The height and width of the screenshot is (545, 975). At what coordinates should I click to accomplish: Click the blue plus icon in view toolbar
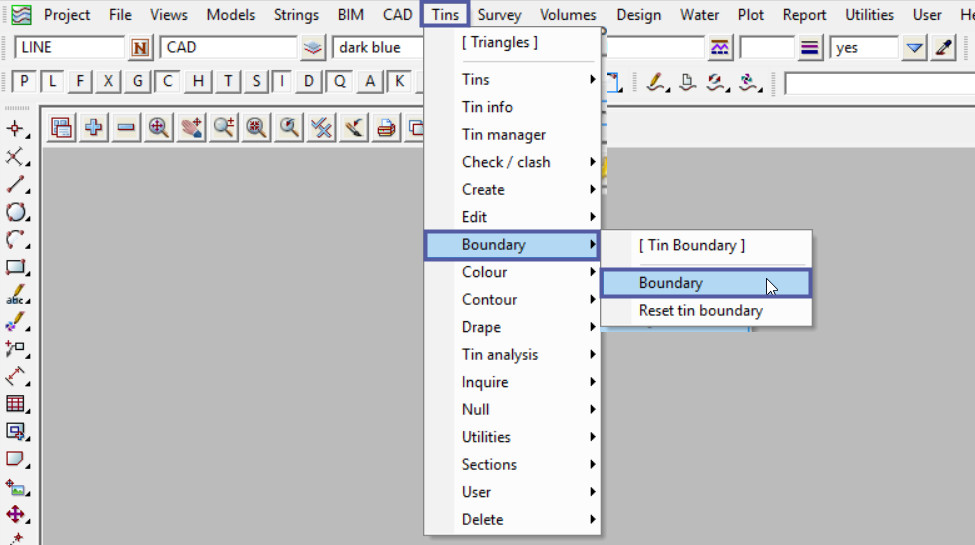pyautogui.click(x=94, y=127)
